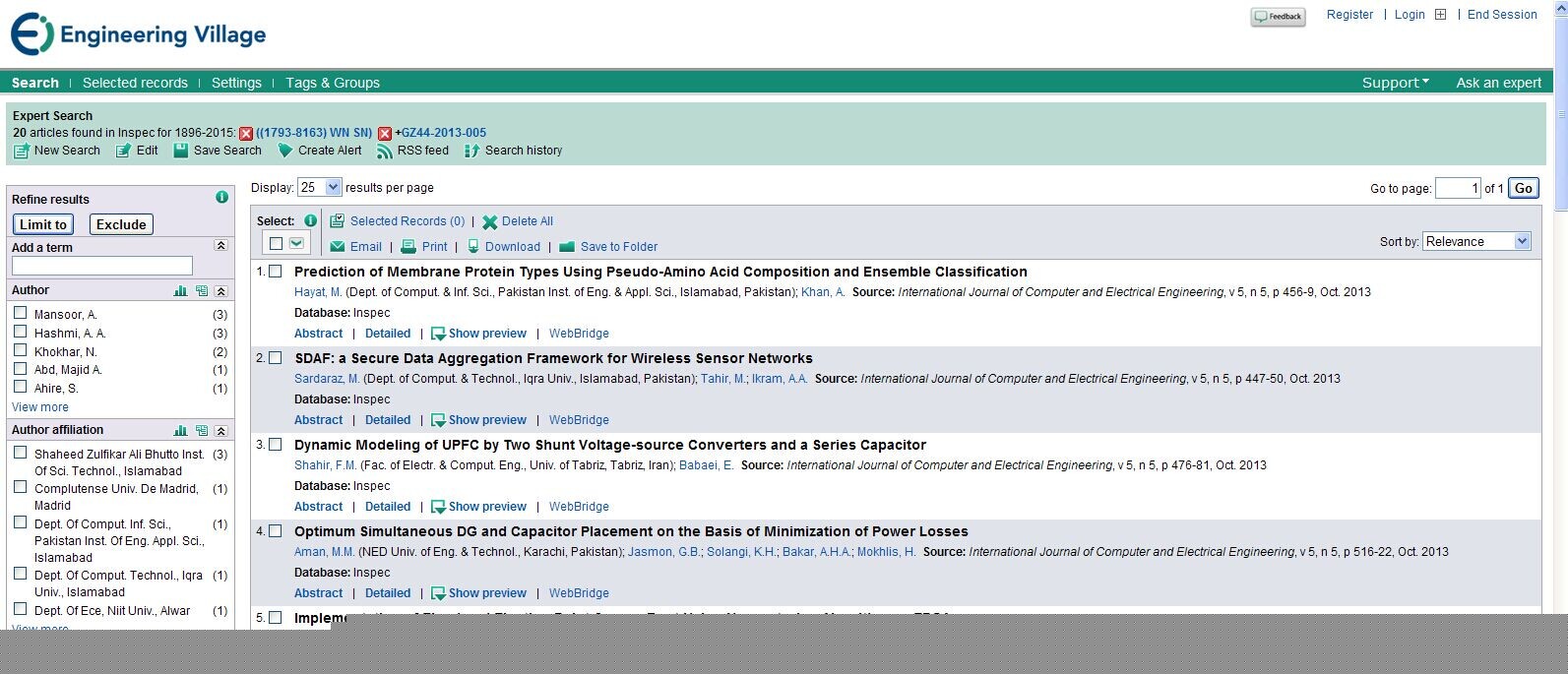Click the Save Search floppy disk icon
1568x674 pixels.
click(181, 151)
